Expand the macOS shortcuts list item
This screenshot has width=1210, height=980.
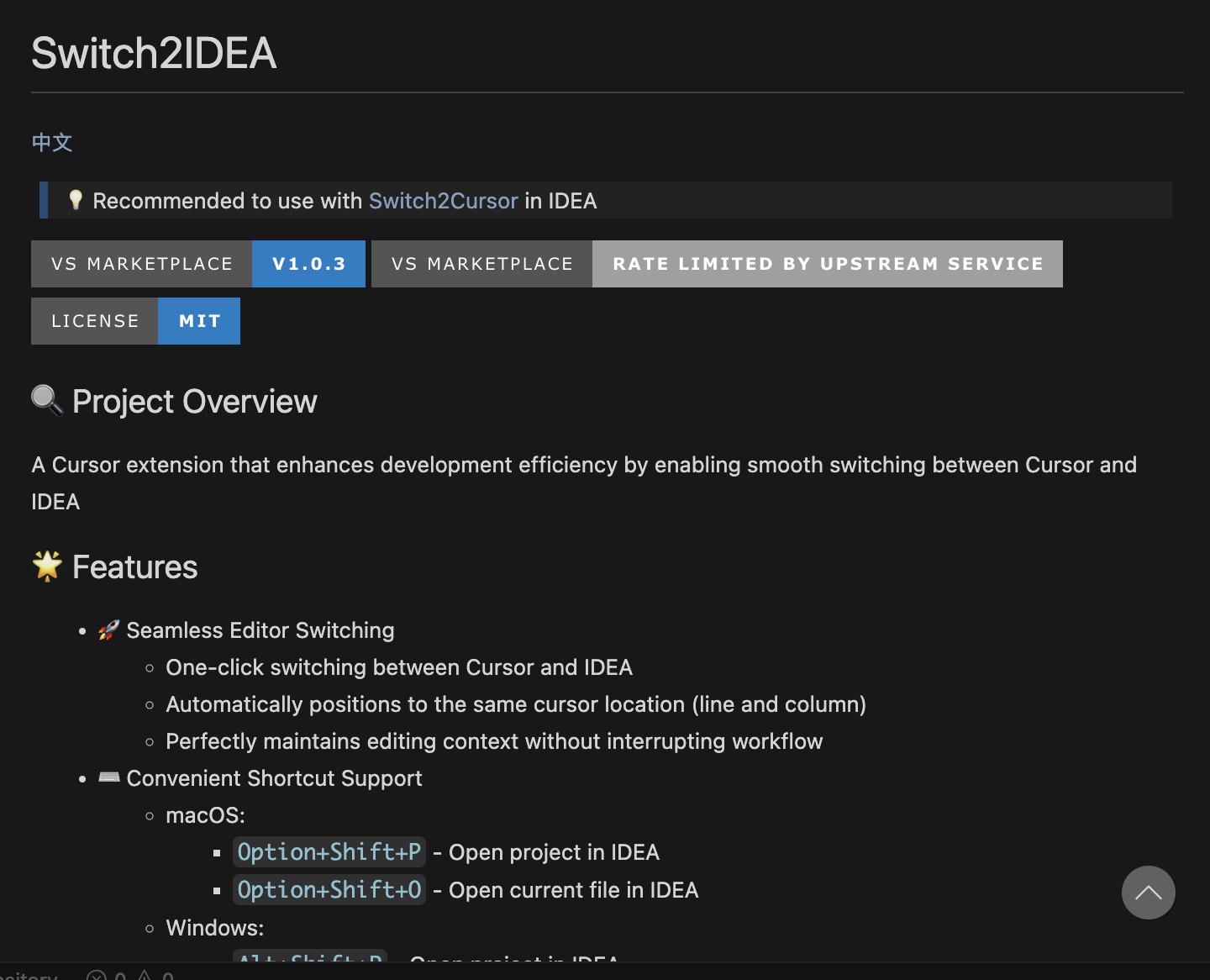click(205, 814)
